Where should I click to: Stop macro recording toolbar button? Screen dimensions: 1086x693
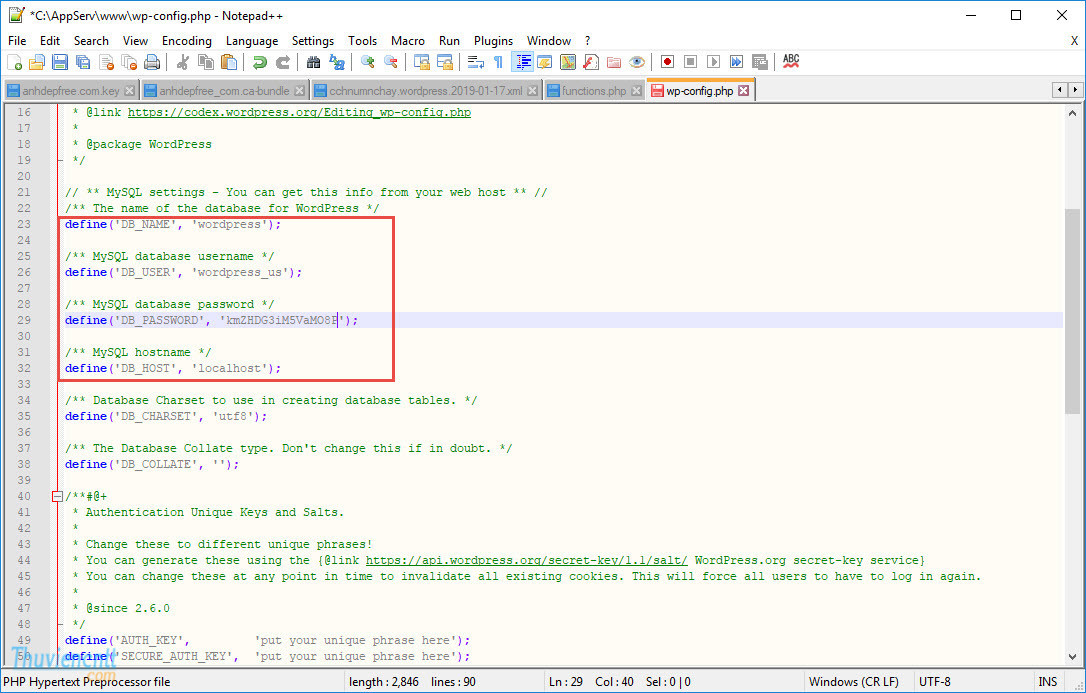(691, 62)
